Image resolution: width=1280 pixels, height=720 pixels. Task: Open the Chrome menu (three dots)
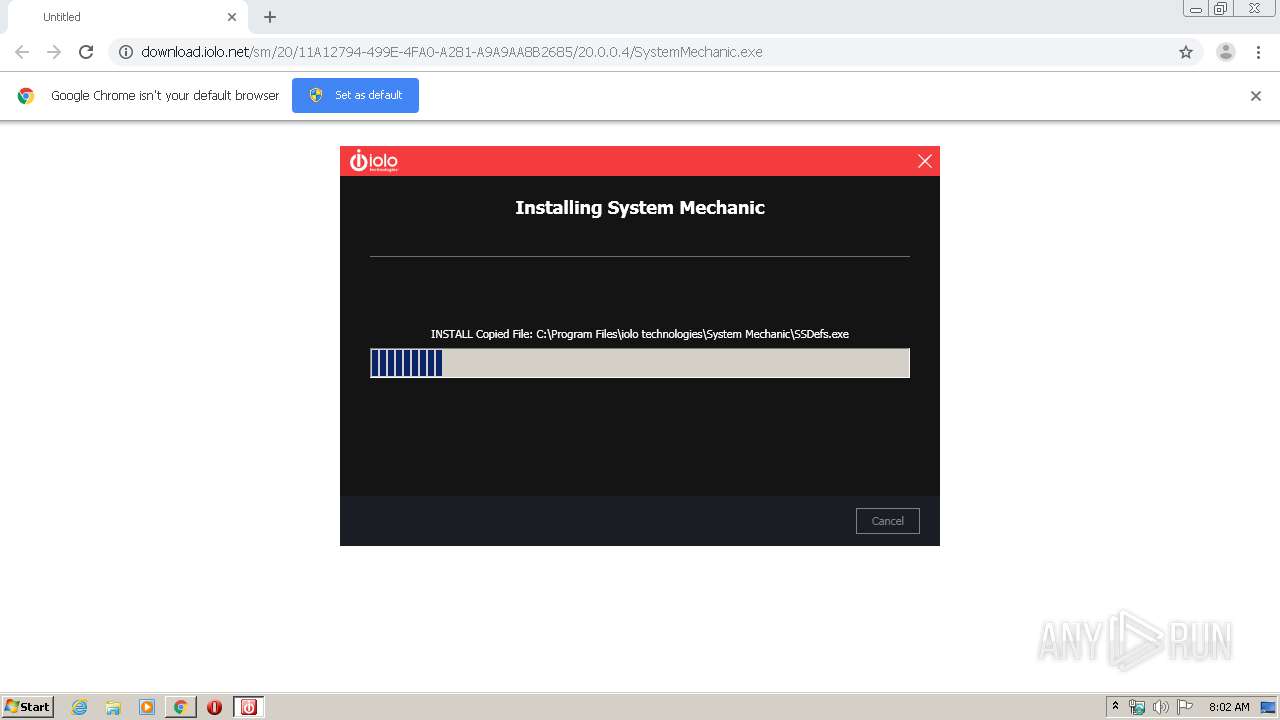(1258, 52)
